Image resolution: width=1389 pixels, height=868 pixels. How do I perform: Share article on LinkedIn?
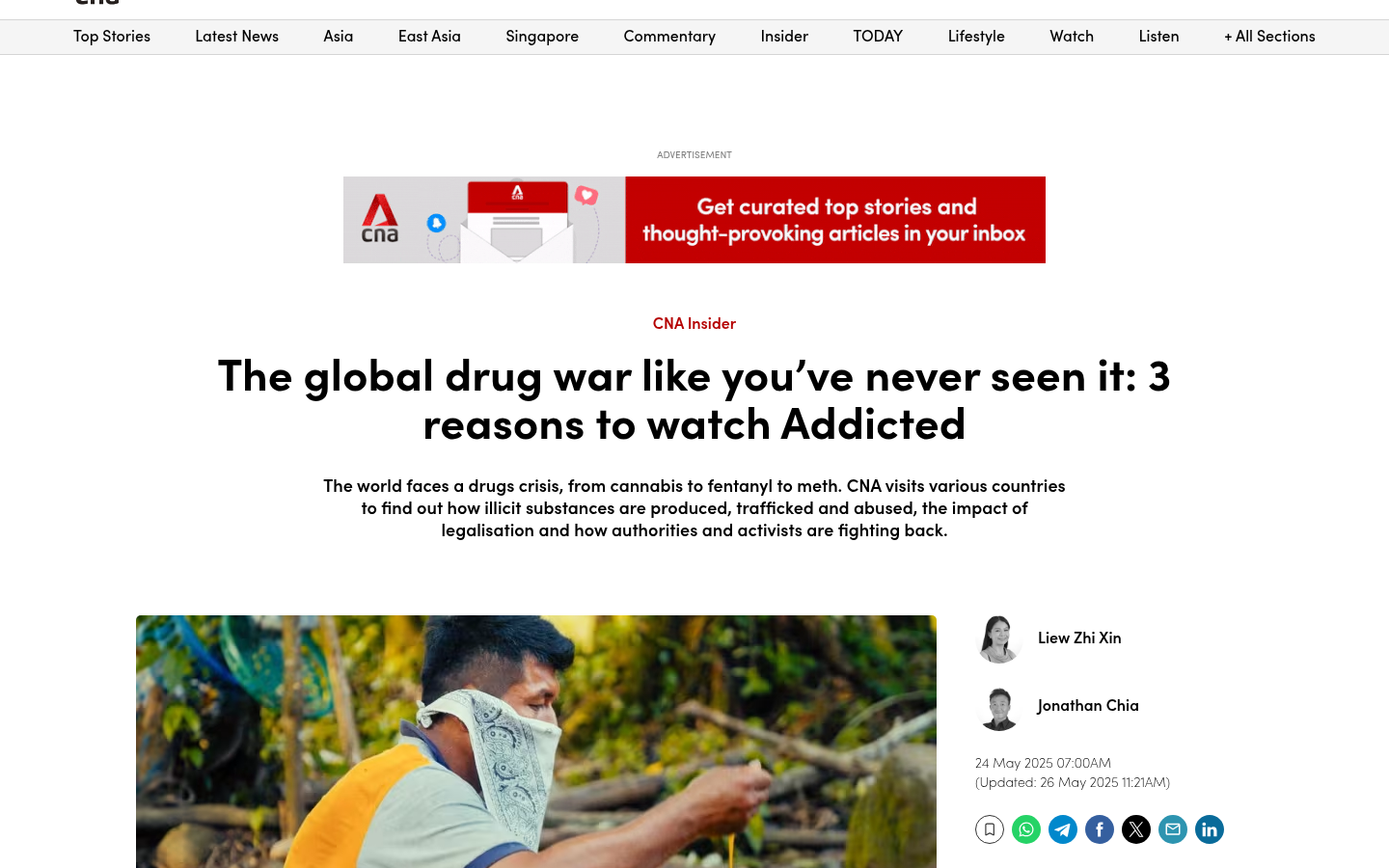1209,829
